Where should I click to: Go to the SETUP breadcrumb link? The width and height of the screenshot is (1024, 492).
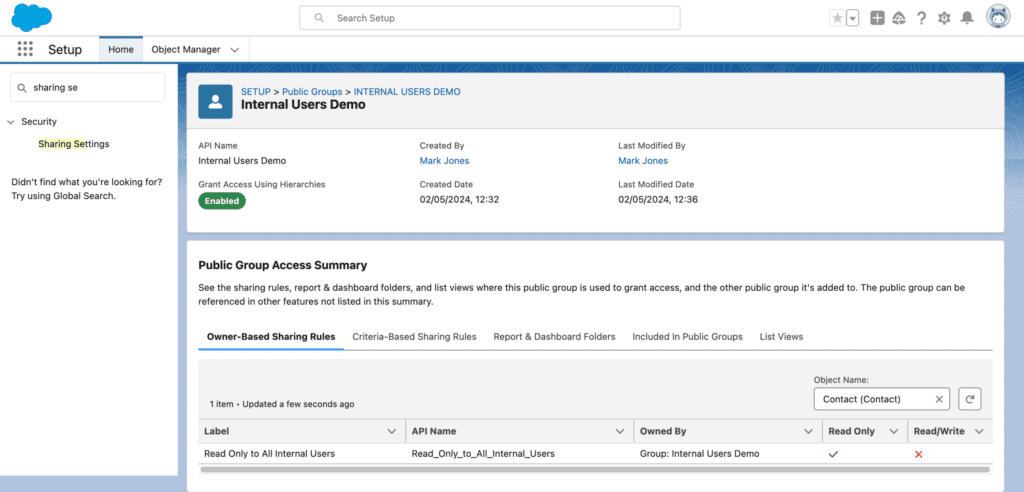(255, 91)
